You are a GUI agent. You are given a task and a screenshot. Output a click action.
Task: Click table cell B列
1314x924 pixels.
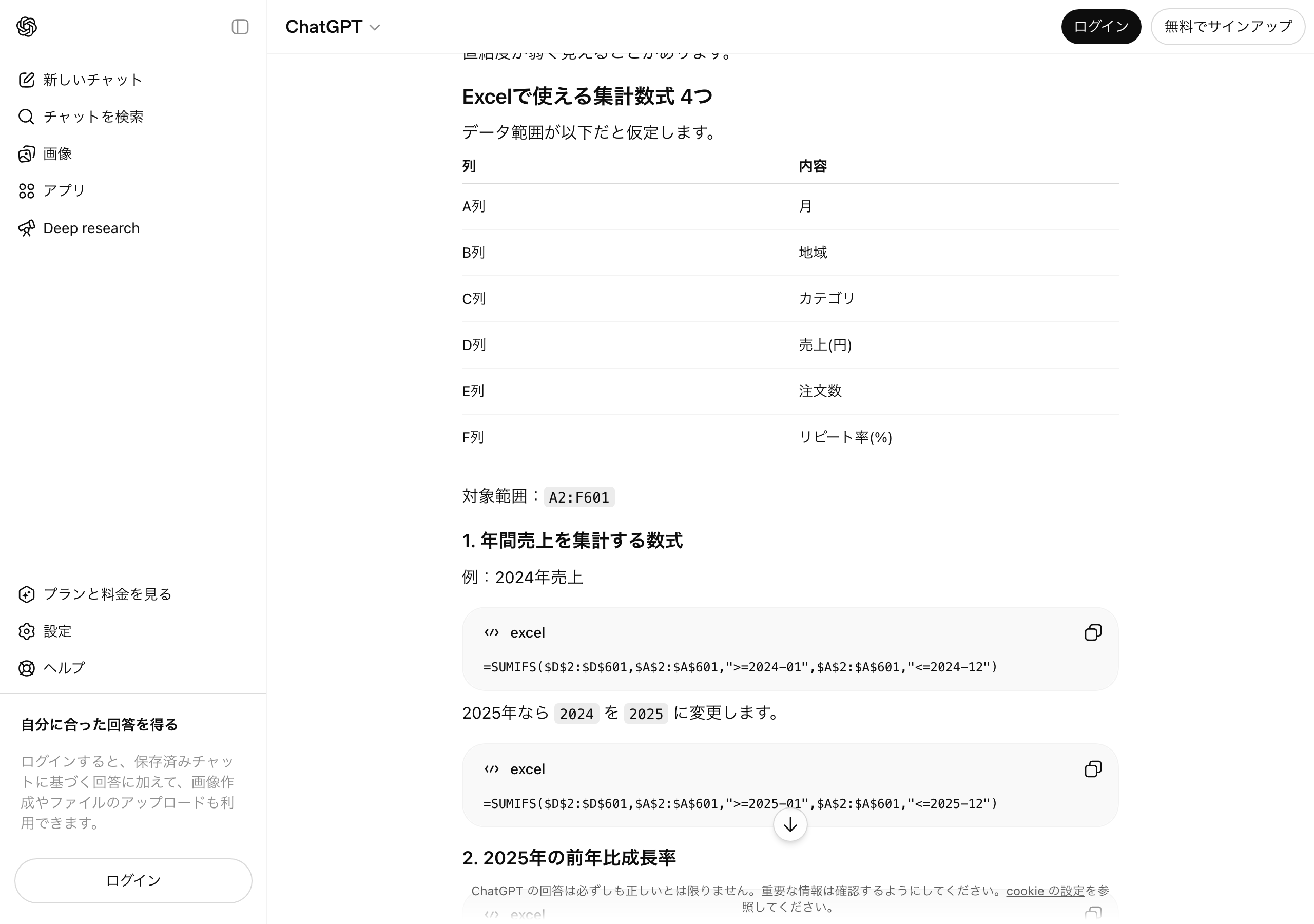[x=473, y=253]
